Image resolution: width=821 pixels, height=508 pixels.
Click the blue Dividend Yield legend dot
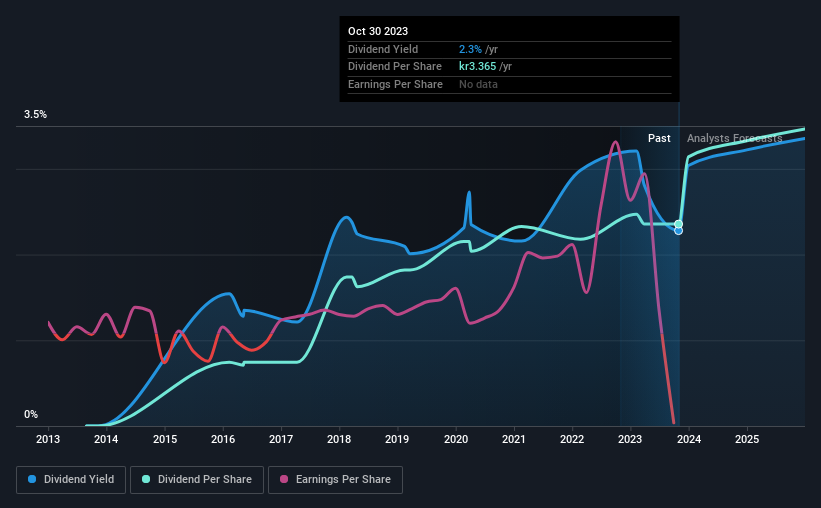32,479
